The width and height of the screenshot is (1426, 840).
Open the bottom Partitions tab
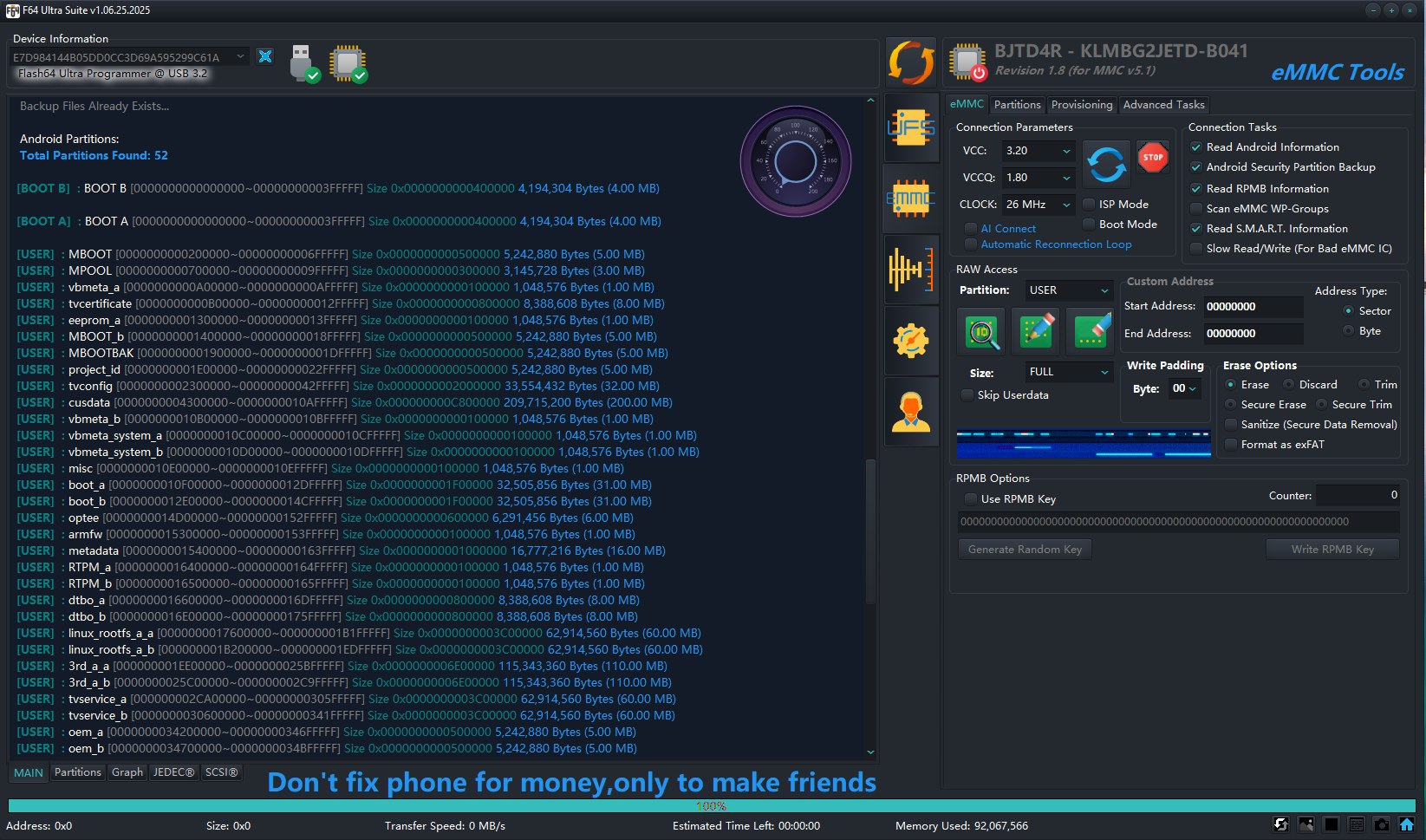click(78, 772)
